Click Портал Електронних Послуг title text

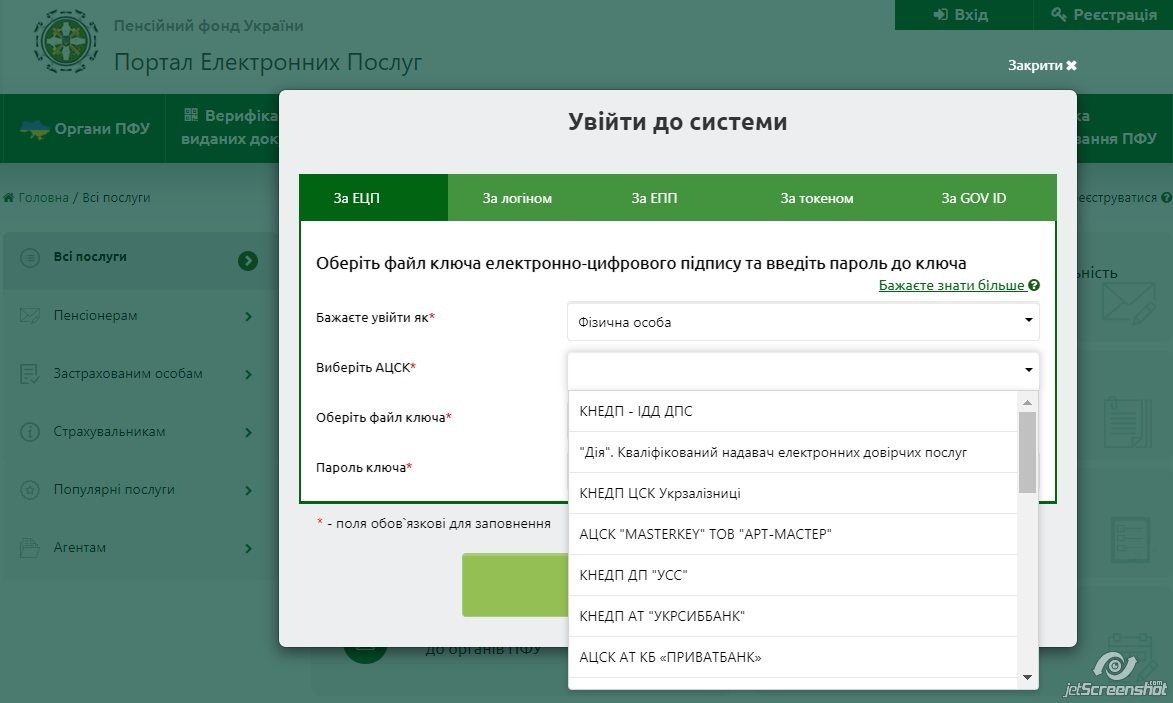(268, 61)
